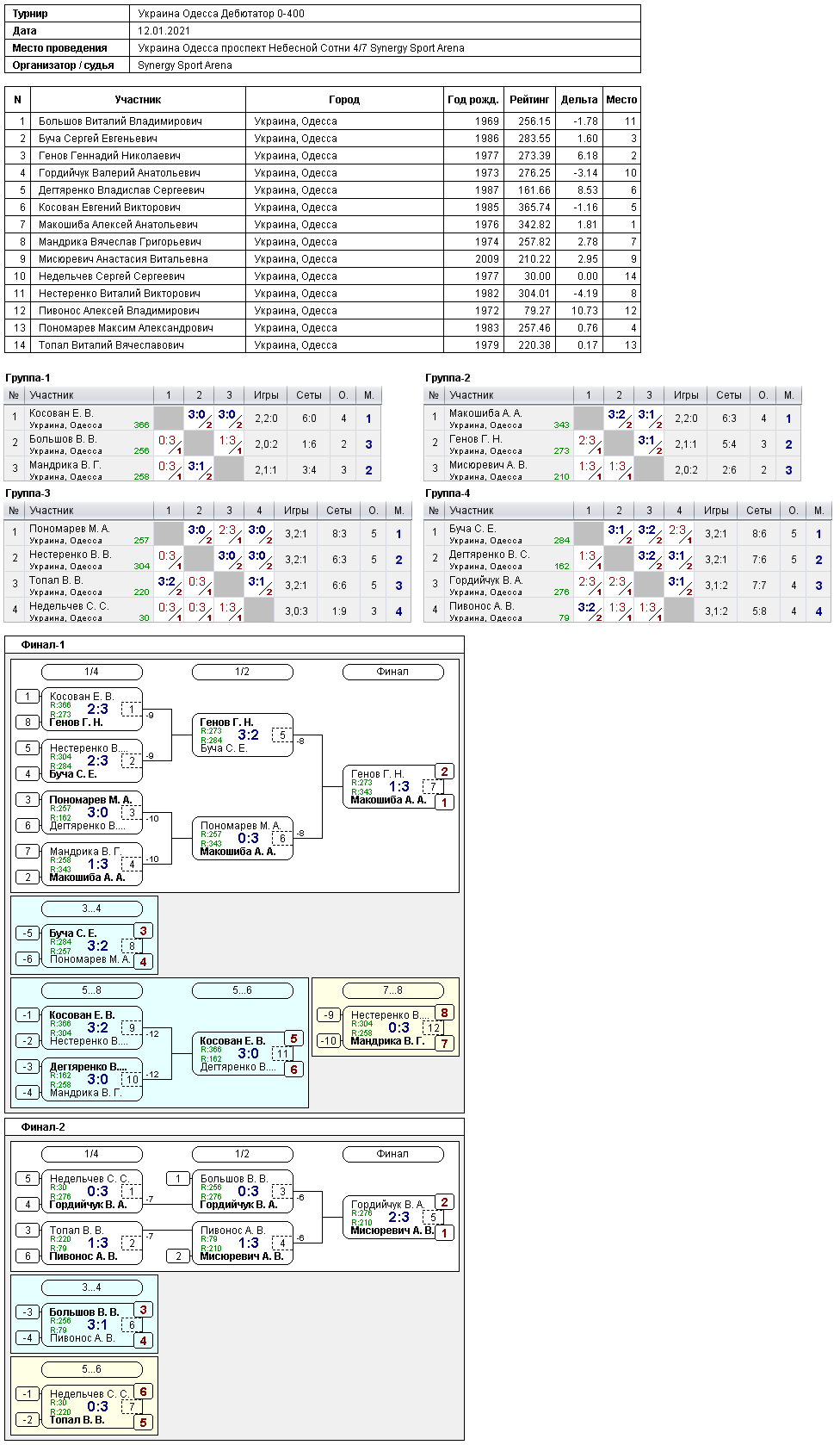Click score of Гордийчук vs Мисюревич final match
This screenshot has height=1445, width=840.
tap(399, 1217)
